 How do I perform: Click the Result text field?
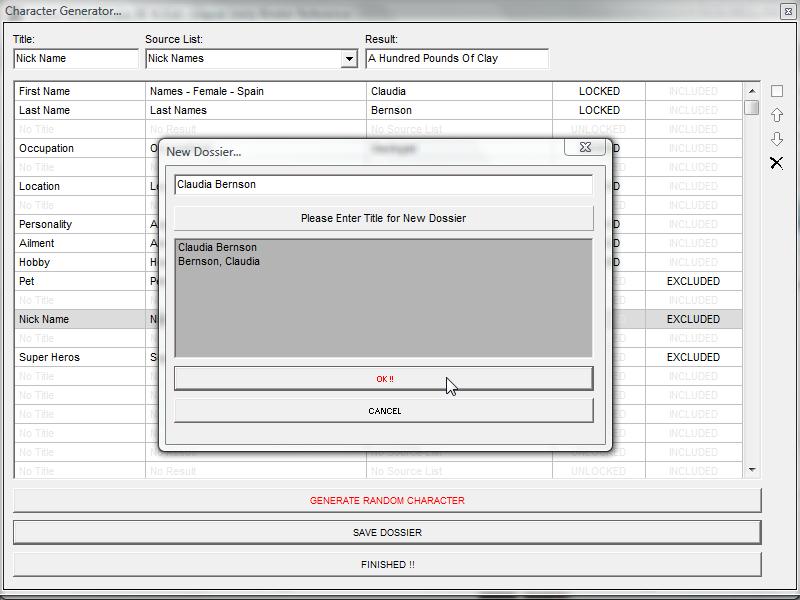tap(456, 59)
